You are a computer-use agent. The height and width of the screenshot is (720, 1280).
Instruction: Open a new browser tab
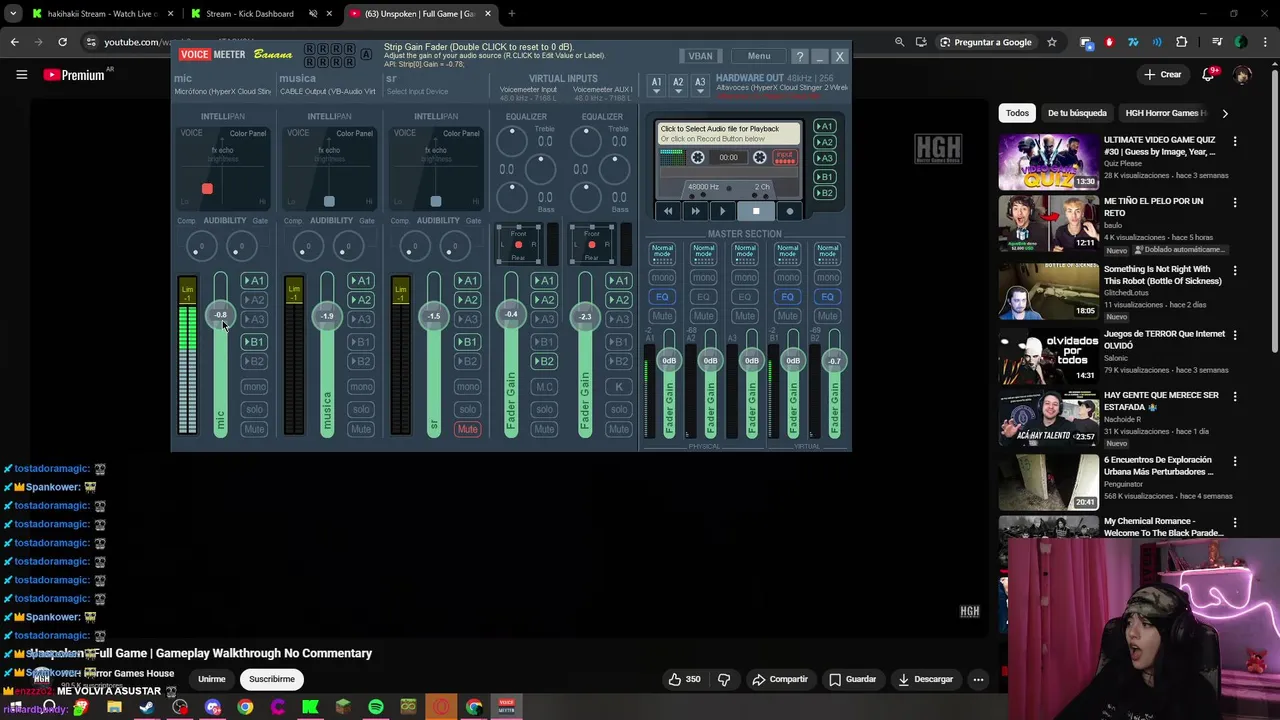(x=511, y=14)
